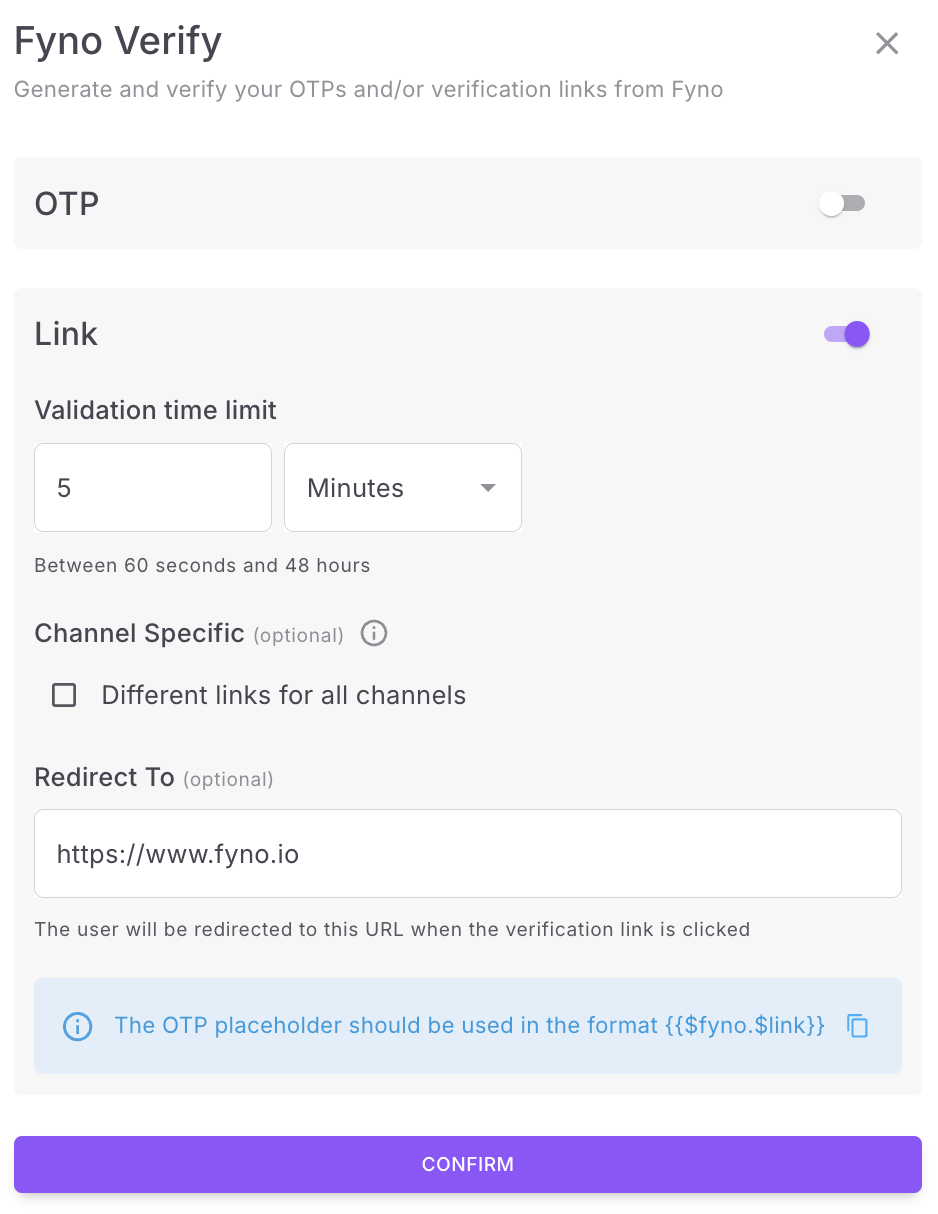Click the Redirect To label
938x1214 pixels.
[104, 777]
